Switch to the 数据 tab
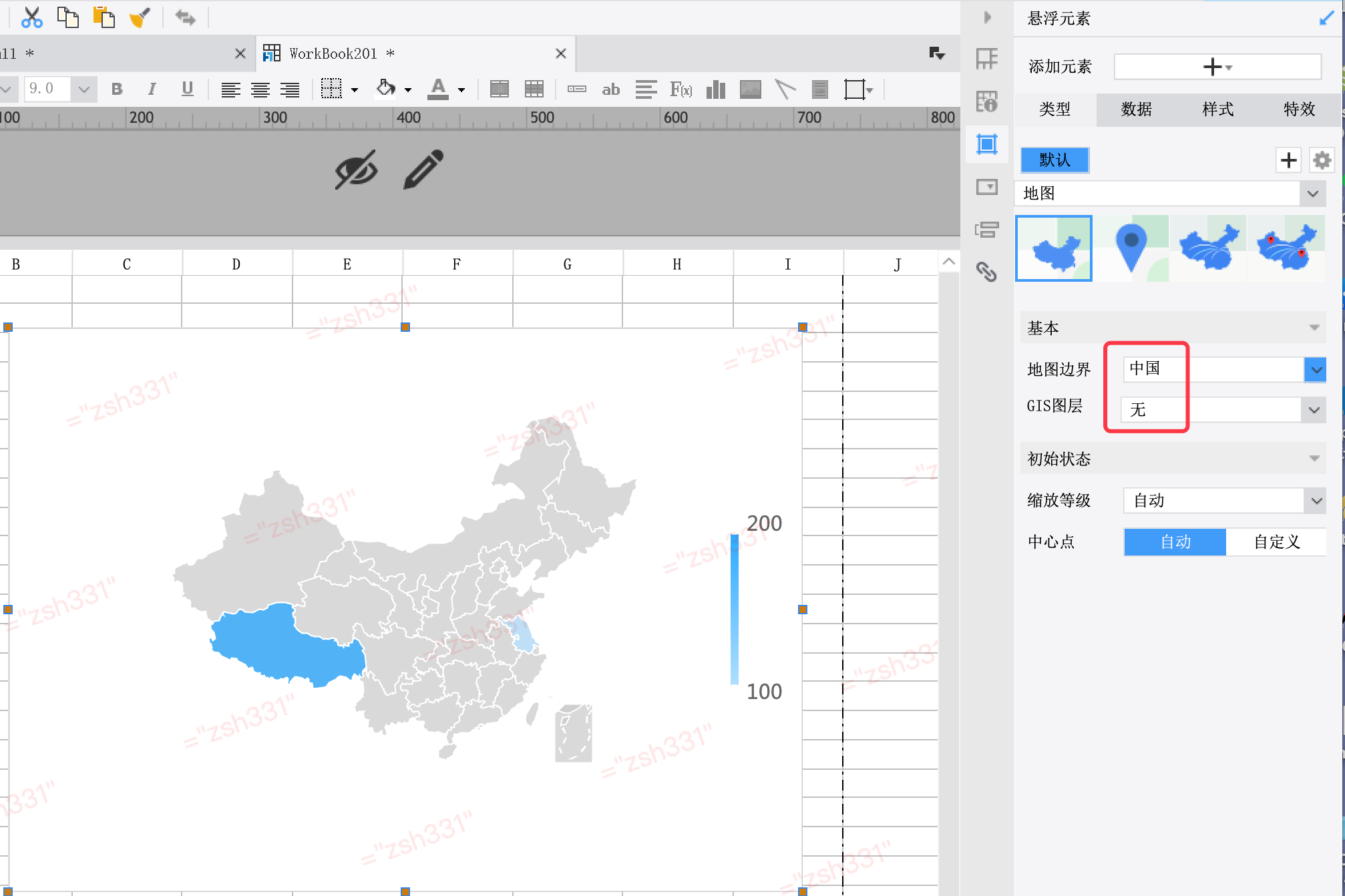The width and height of the screenshot is (1345, 896). pyautogui.click(x=1137, y=109)
